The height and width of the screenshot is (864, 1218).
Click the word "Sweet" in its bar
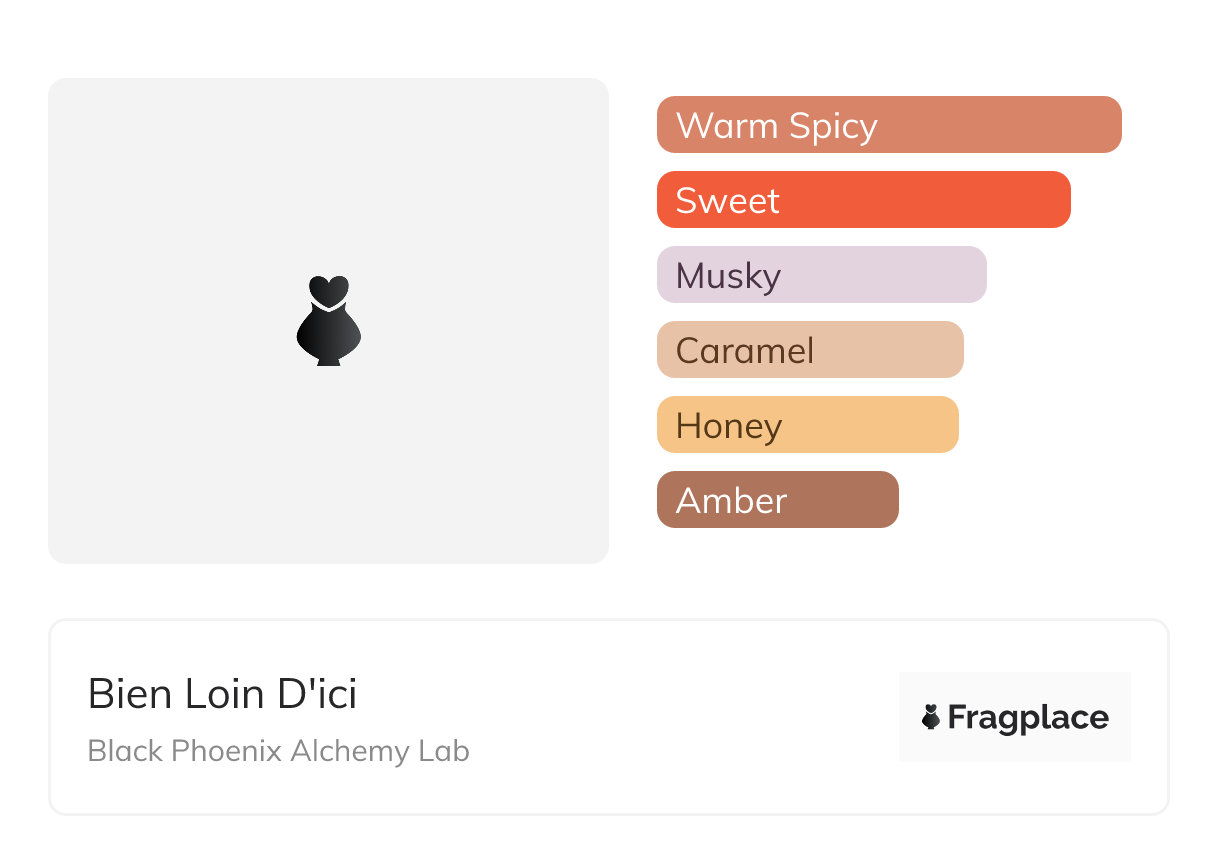tap(727, 201)
